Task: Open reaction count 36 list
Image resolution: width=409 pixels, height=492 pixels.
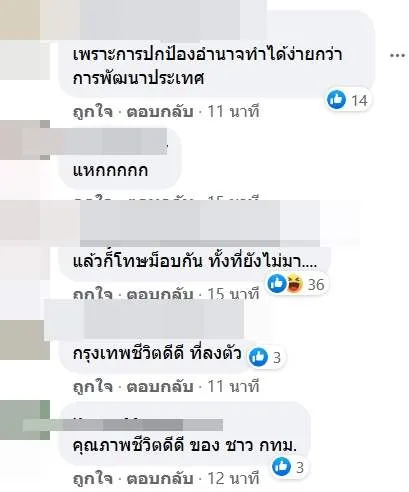Action: (316, 284)
